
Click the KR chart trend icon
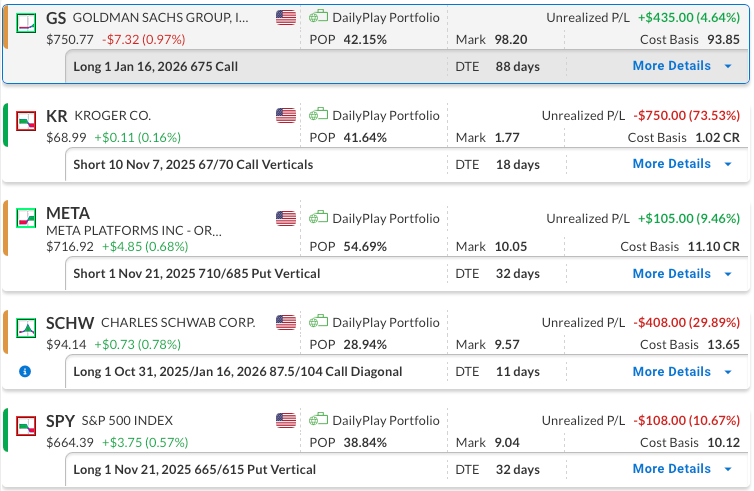click(28, 118)
